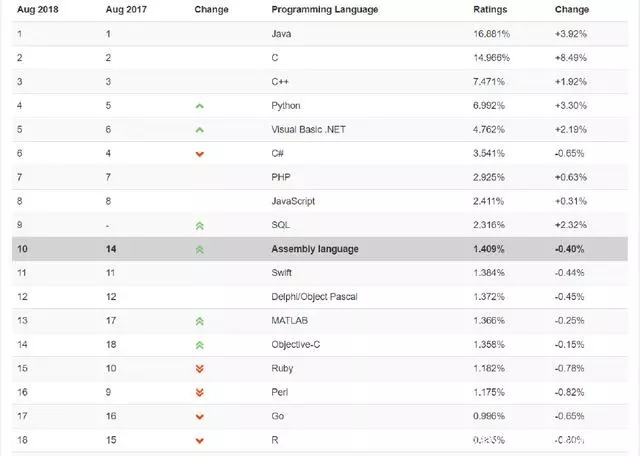Click the double up arrow for Assembly language
640x456 pixels.
199,249
